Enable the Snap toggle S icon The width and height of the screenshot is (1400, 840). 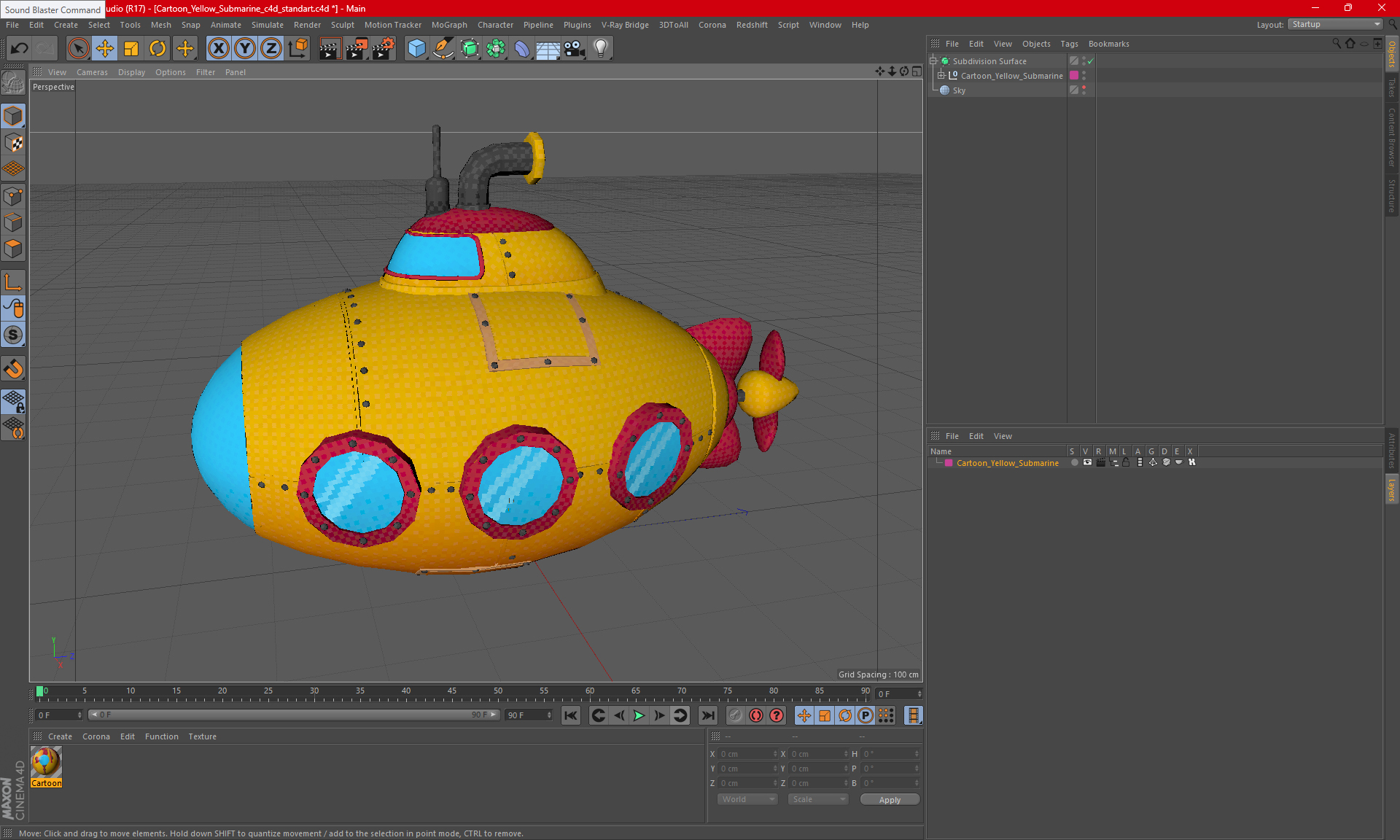point(14,335)
